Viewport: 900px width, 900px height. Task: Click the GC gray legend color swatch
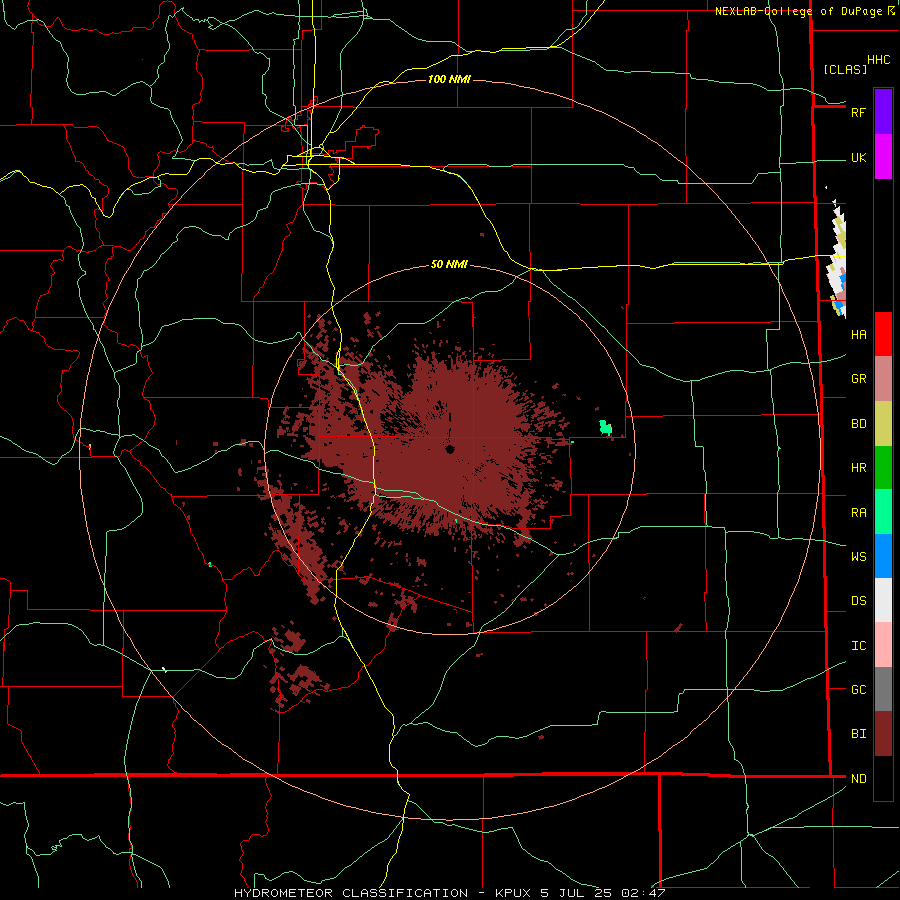pos(883,689)
